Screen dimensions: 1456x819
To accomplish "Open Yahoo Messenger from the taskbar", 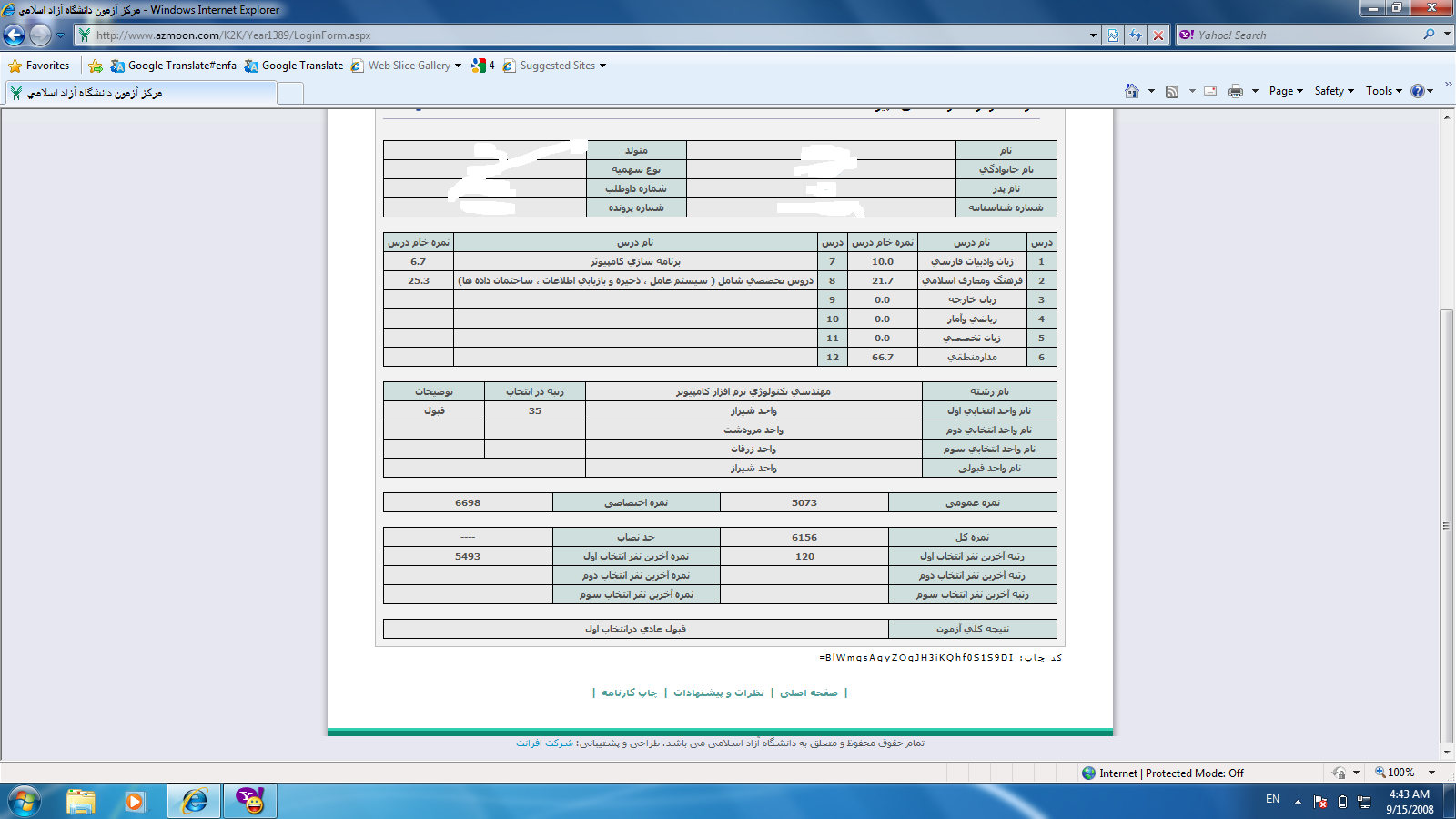I will click(x=250, y=801).
